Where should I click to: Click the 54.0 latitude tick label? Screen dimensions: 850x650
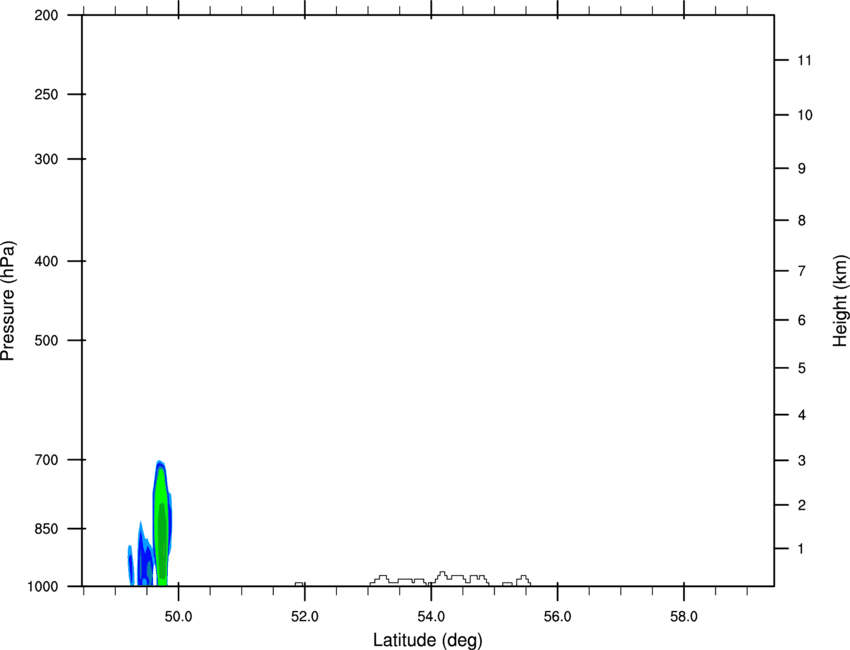click(431, 617)
